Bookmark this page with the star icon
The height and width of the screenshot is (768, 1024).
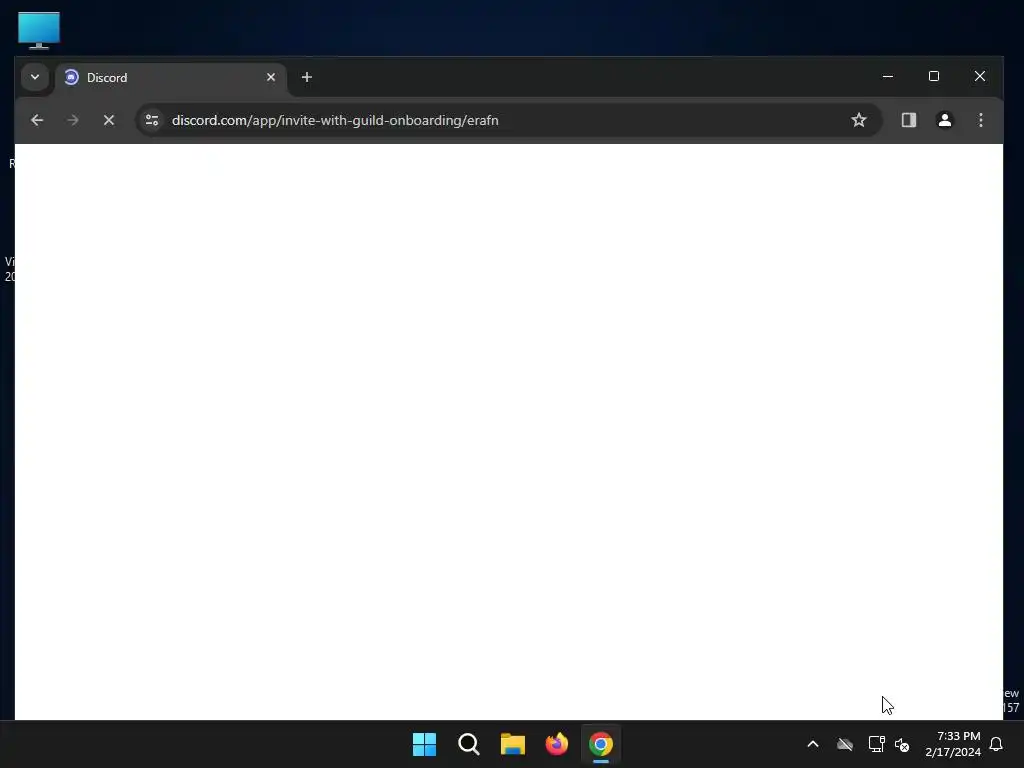(x=859, y=120)
